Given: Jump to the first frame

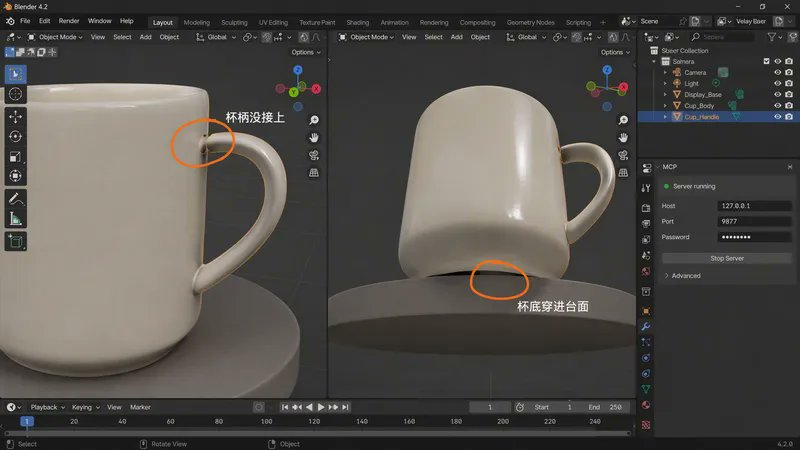Looking at the screenshot, I should 285,407.
